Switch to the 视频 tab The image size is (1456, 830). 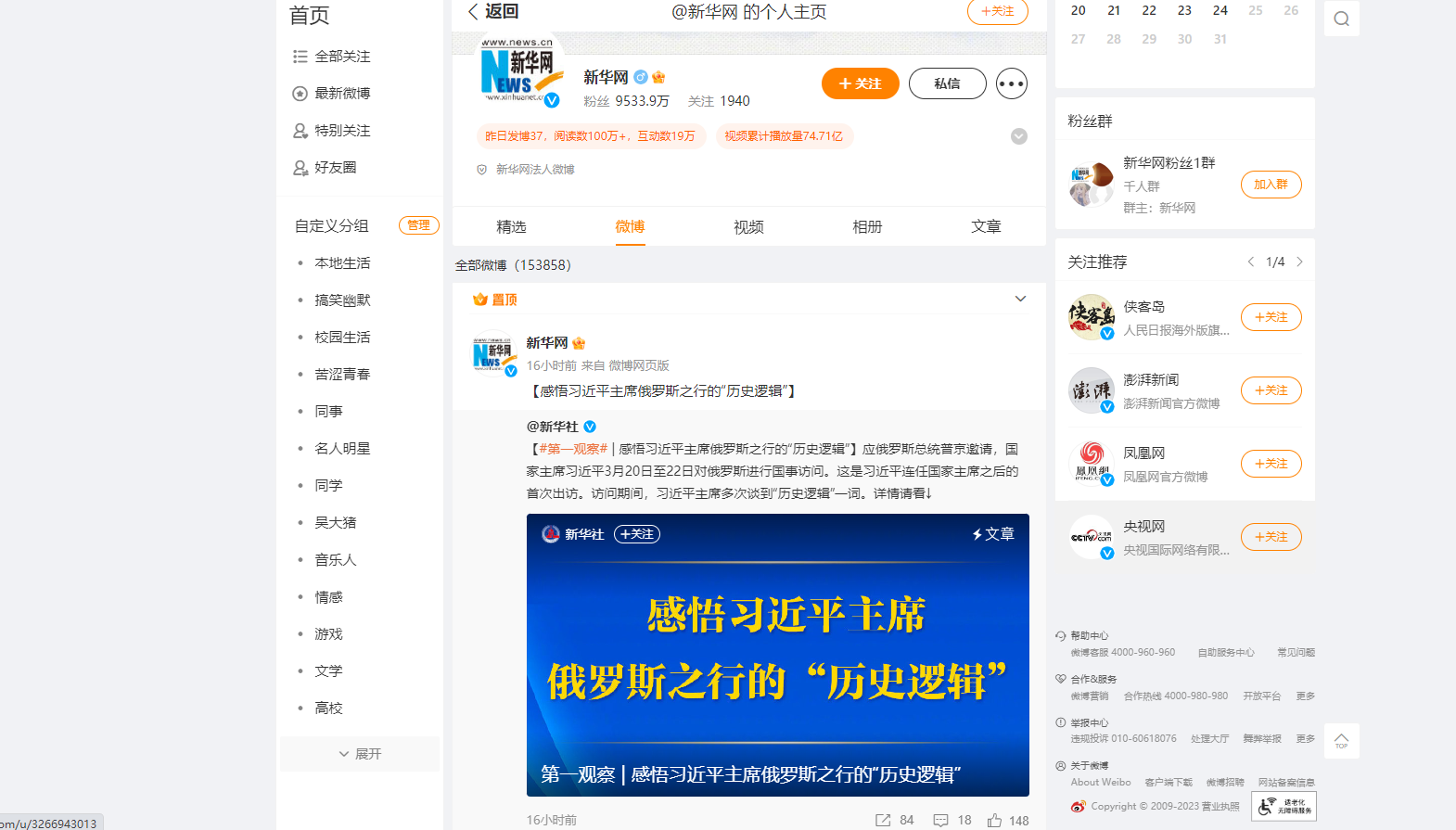coord(748,226)
